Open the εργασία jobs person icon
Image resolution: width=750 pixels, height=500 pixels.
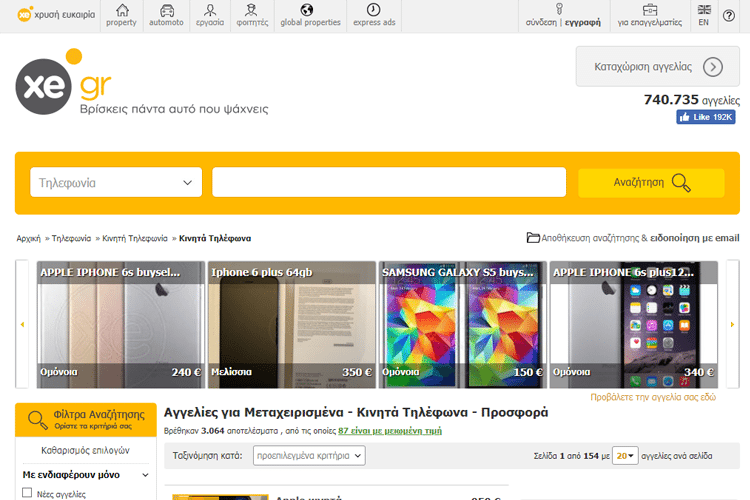coord(210,10)
